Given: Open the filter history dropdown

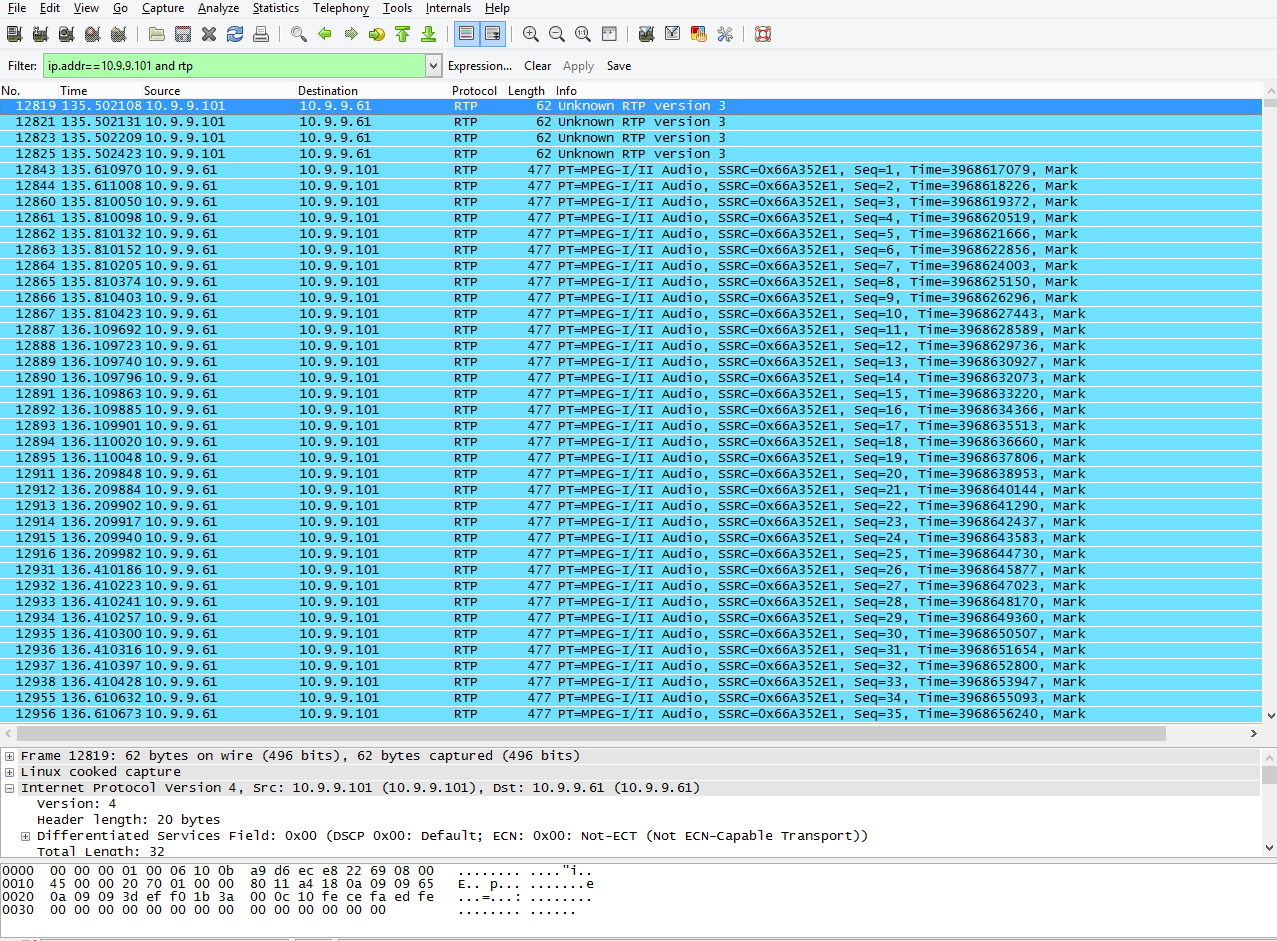Looking at the screenshot, I should tap(433, 66).
